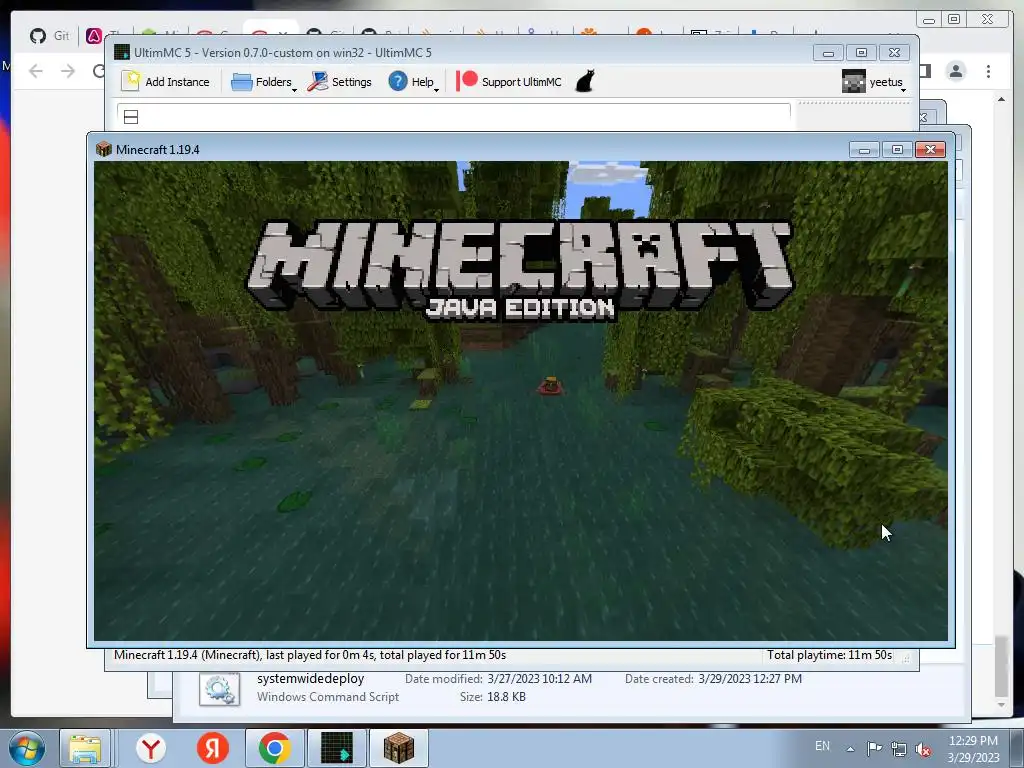Click Chrome's forward navigation arrow
This screenshot has height=768, width=1024.
pyautogui.click(x=68, y=71)
